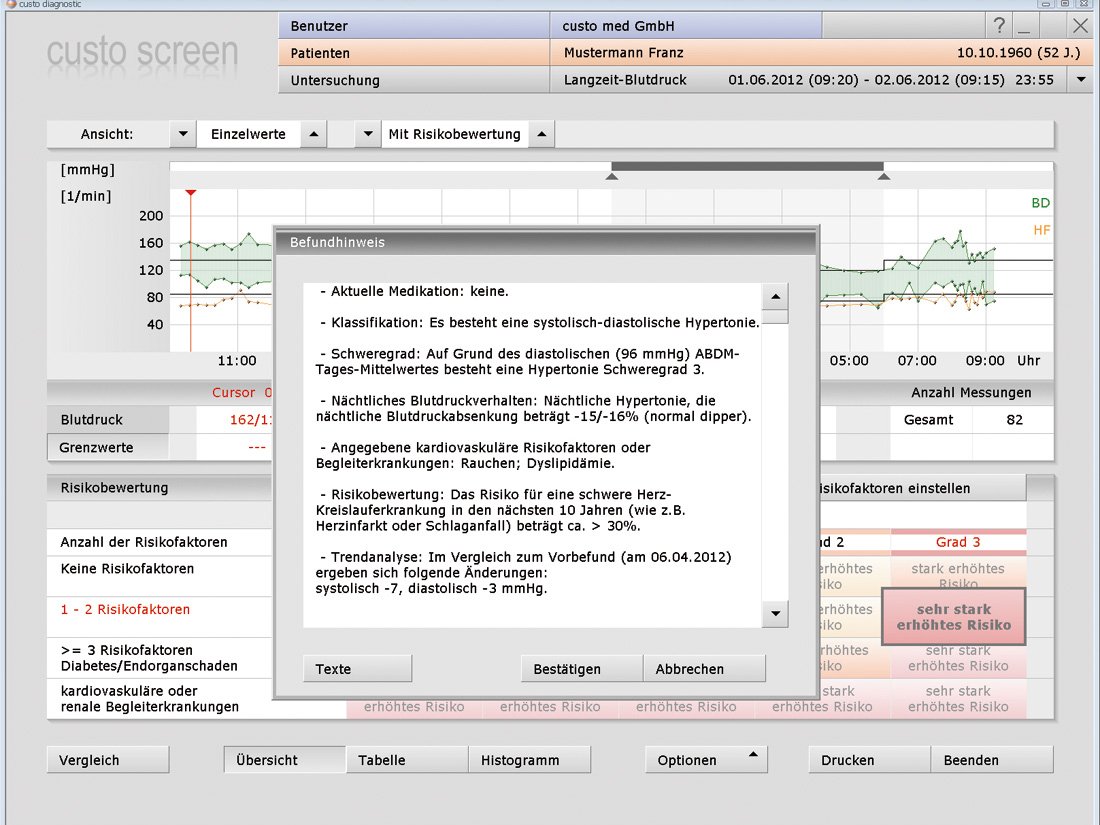Screen dimensions: 1100x825
Task: Confirm findings with Bestätigen
Action: (x=581, y=669)
